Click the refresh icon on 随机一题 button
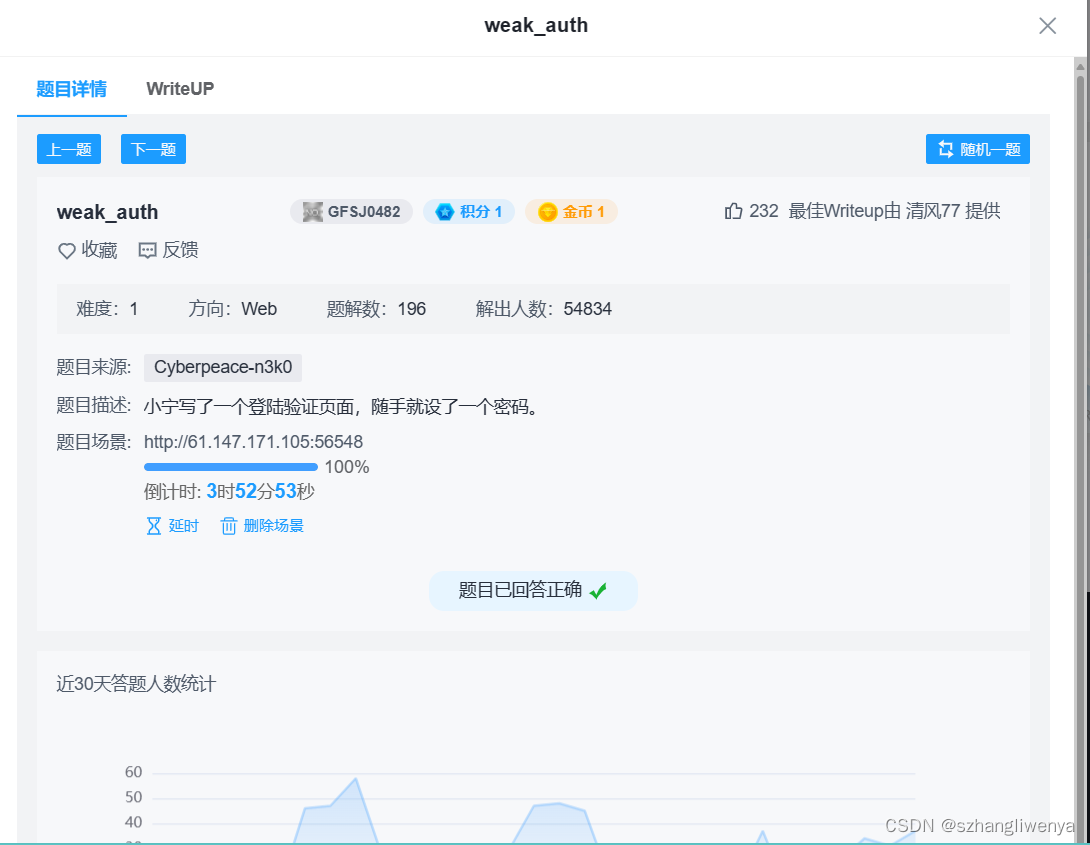1090x845 pixels. tap(945, 148)
